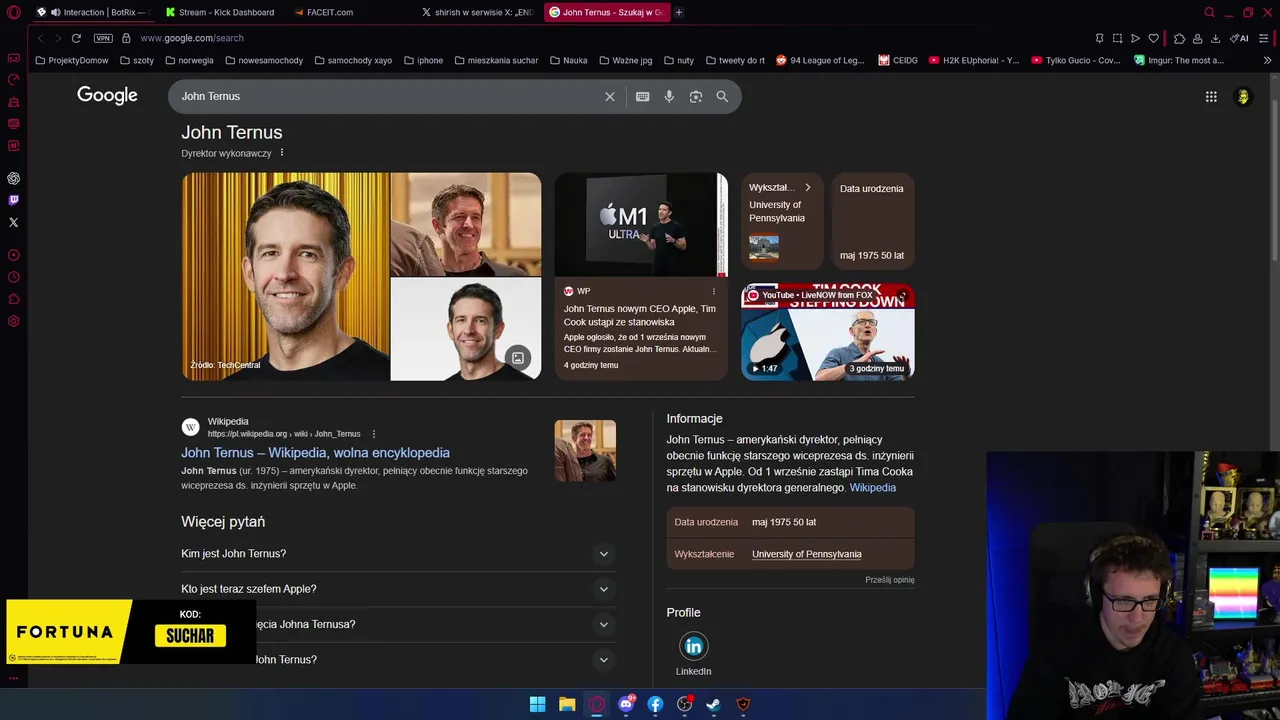Image resolution: width=1280 pixels, height=720 pixels.
Task: Click the address bar URL
Action: click(x=192, y=38)
